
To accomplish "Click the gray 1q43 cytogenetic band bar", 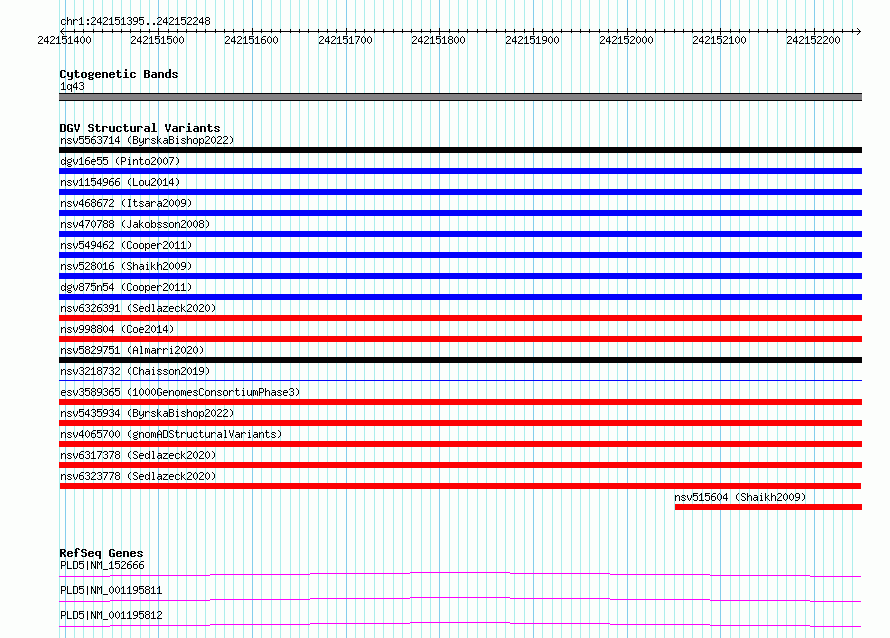I will [x=460, y=97].
